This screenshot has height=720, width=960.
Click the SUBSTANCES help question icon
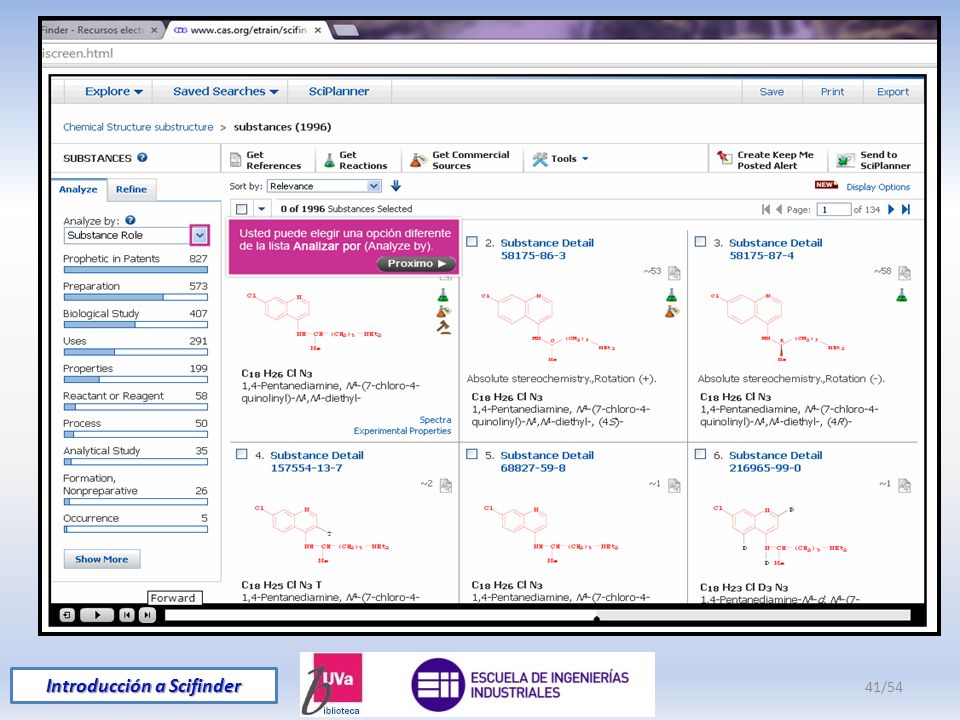point(142,157)
